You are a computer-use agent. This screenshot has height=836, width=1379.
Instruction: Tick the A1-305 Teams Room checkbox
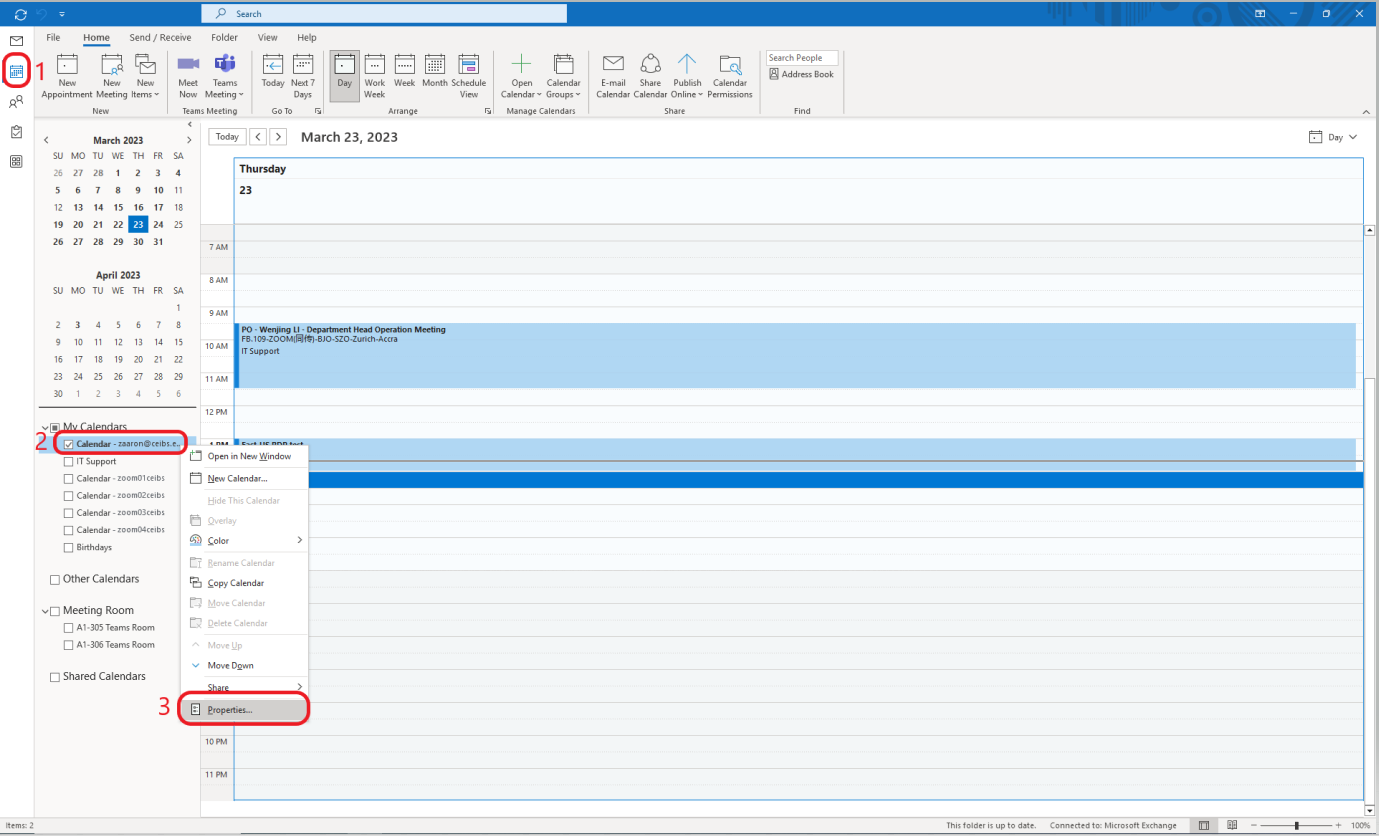pyautogui.click(x=68, y=628)
